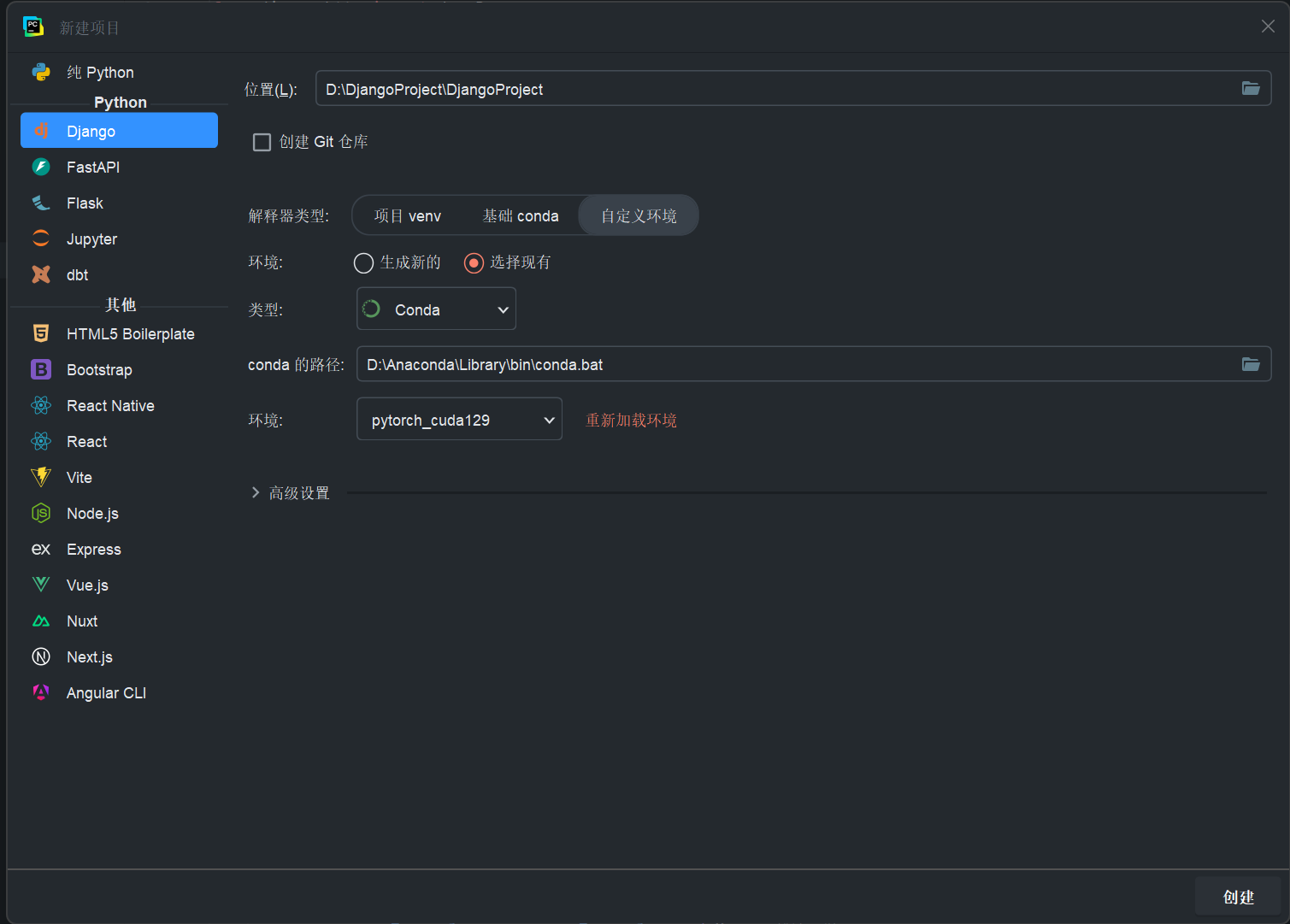Click the Vue.js icon
1290x924 pixels.
41,585
